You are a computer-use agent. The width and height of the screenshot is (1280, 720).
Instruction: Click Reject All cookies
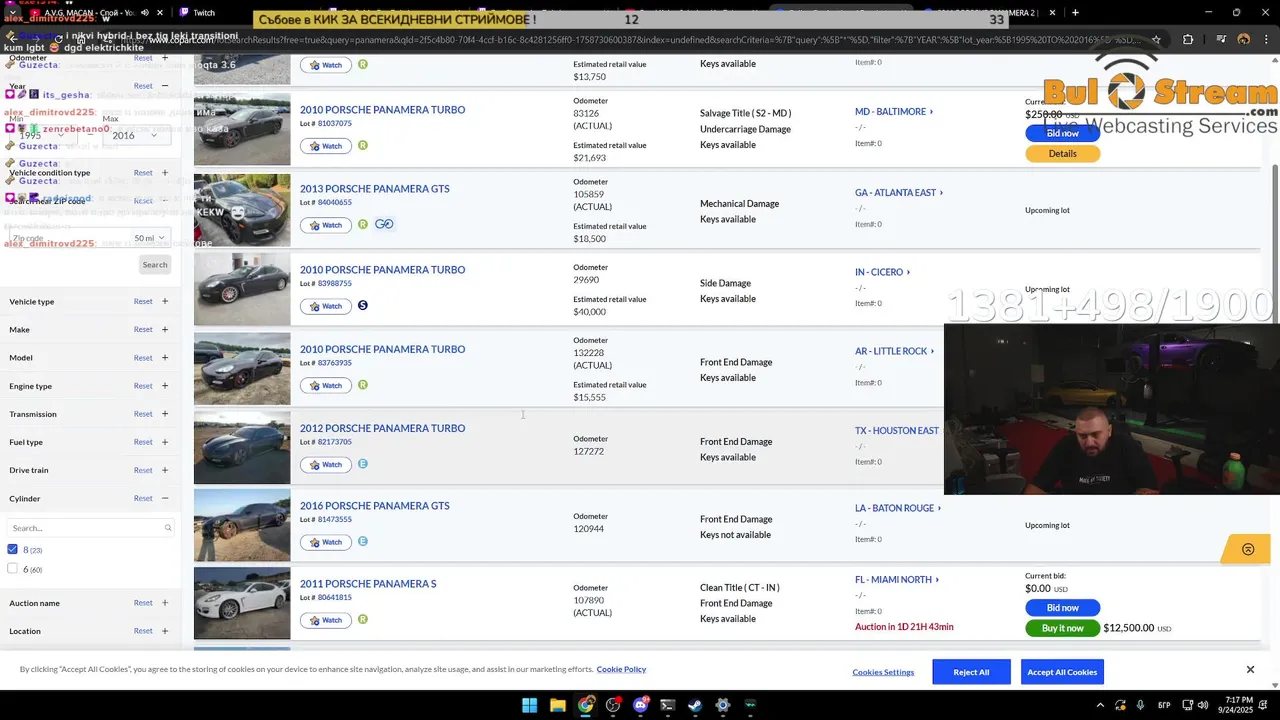tap(971, 672)
